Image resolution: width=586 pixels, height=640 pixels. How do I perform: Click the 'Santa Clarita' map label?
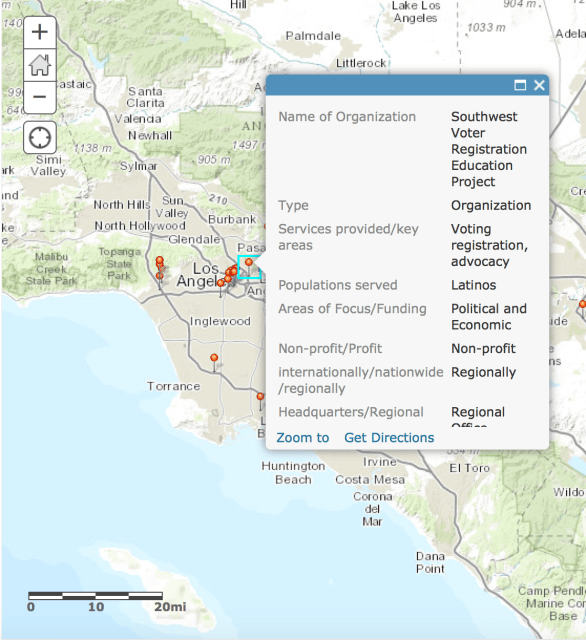[145, 97]
